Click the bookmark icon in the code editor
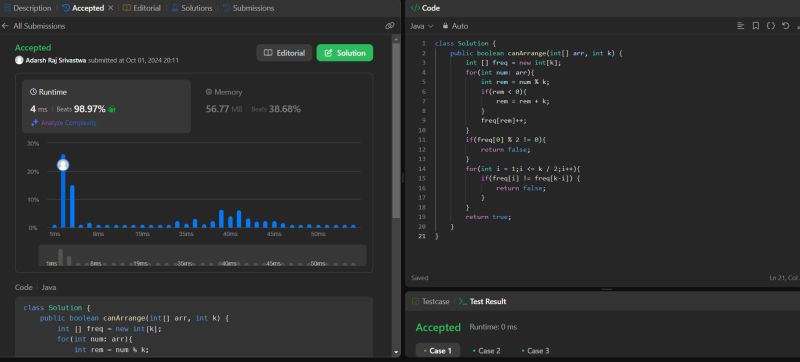The image size is (800, 362). point(756,26)
